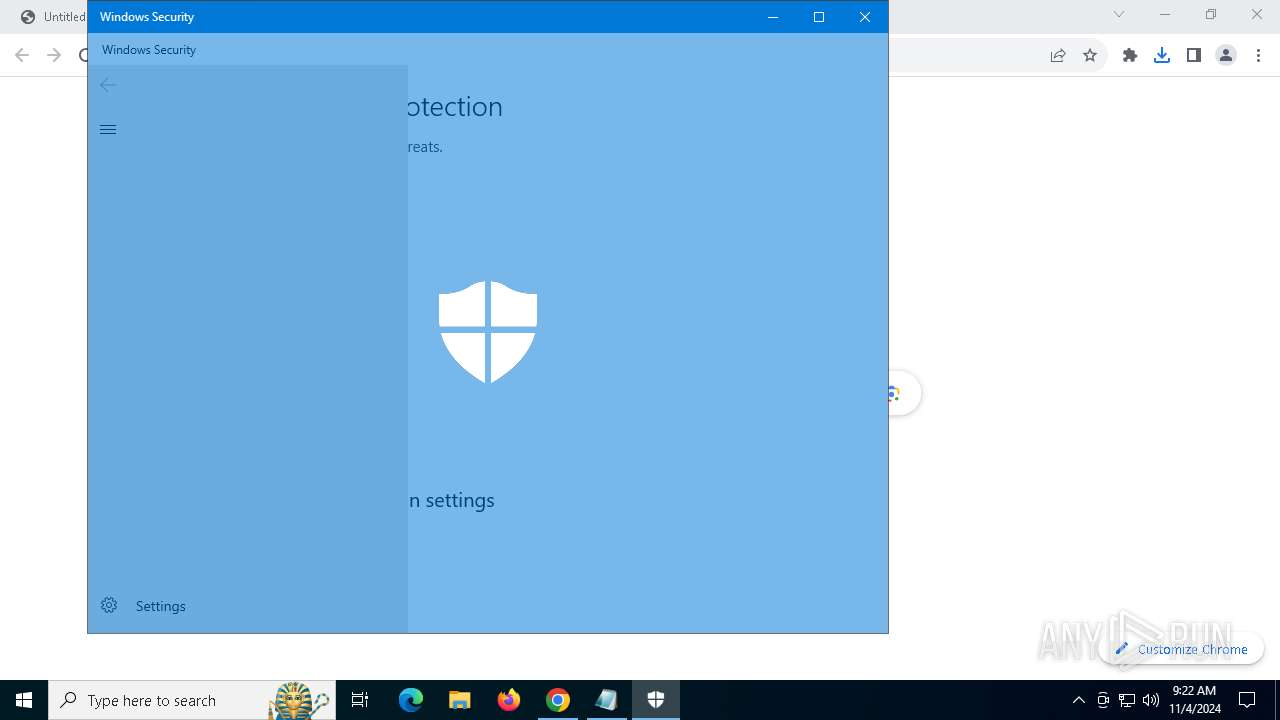This screenshot has width=1280, height=720.
Task: Open Task View on taskbar
Action: [x=360, y=700]
